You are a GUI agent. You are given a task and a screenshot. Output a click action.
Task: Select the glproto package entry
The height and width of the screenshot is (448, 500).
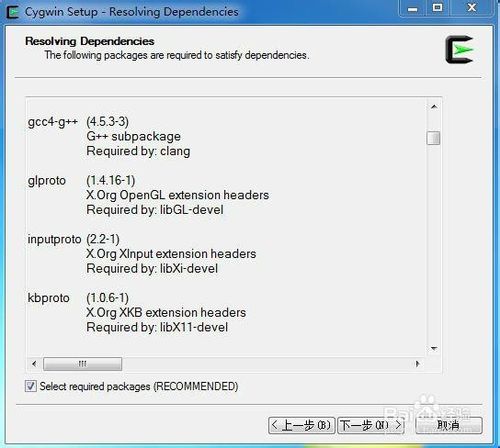pos(47,180)
